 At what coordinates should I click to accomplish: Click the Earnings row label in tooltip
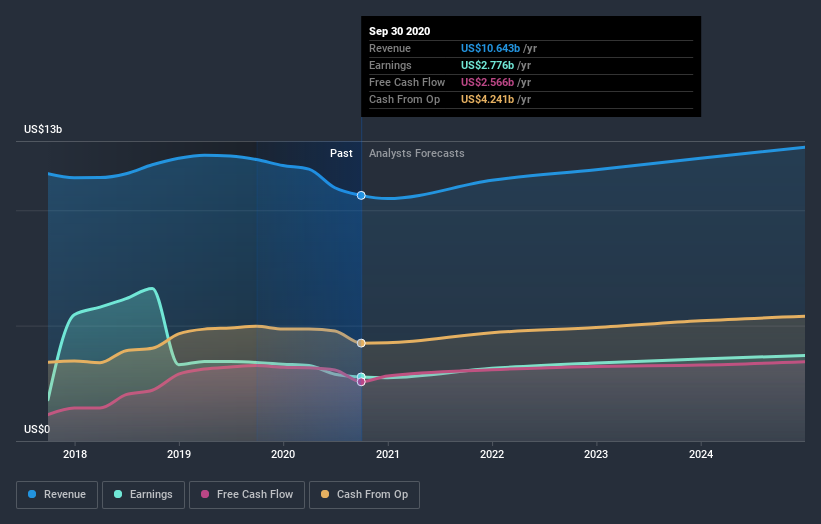tap(390, 65)
